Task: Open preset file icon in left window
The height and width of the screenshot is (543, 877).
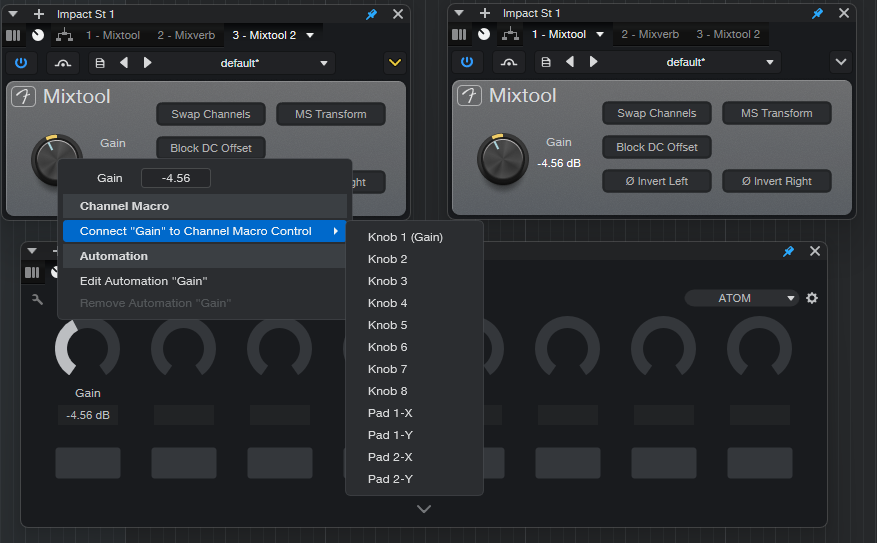Action: click(x=100, y=63)
